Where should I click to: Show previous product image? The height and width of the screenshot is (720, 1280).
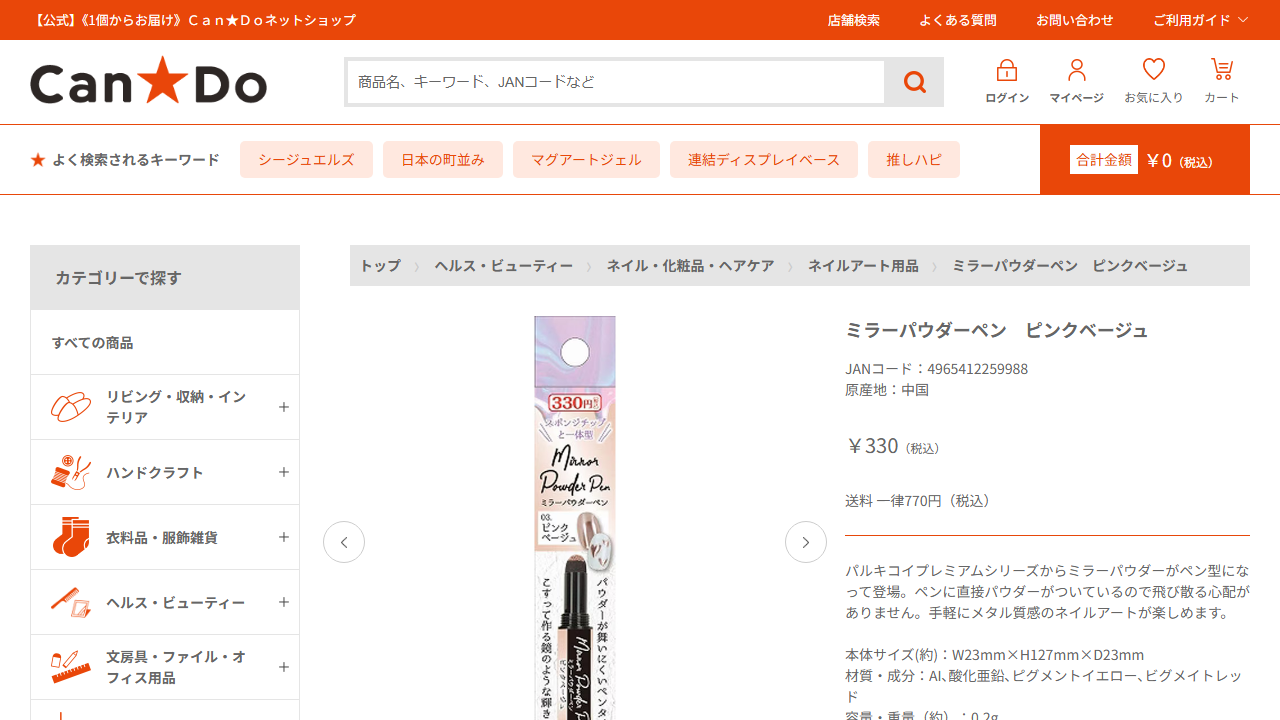coord(344,542)
